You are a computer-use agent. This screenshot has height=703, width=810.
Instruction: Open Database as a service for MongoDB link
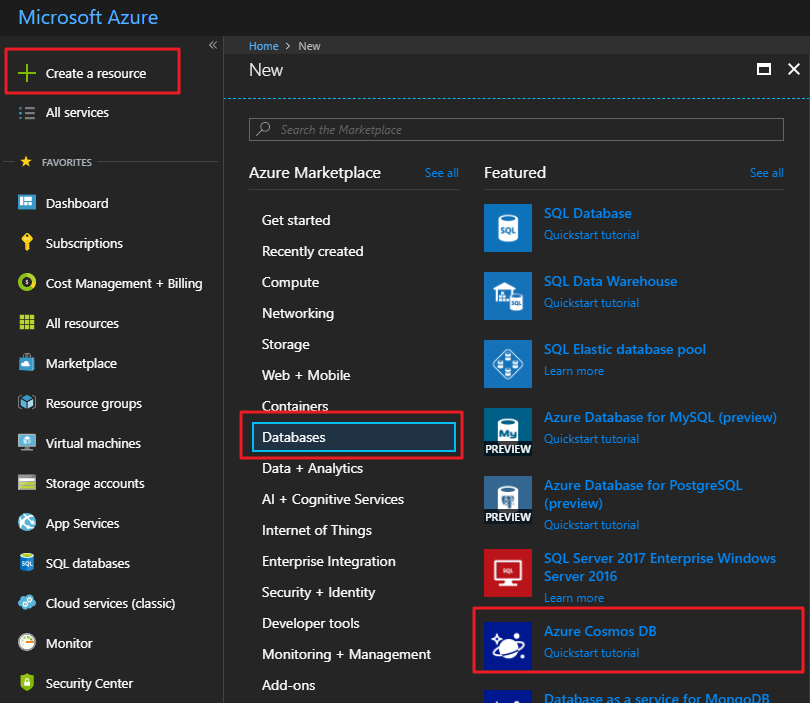coord(657,697)
